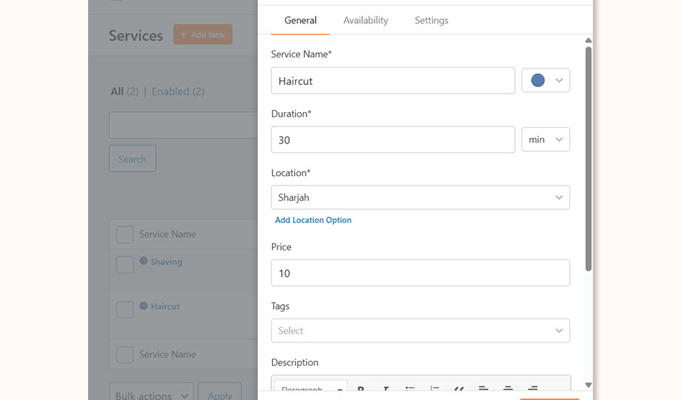The width and height of the screenshot is (681, 400).
Task: Open the Location dropdown showing Sharjah
Action: 420,198
